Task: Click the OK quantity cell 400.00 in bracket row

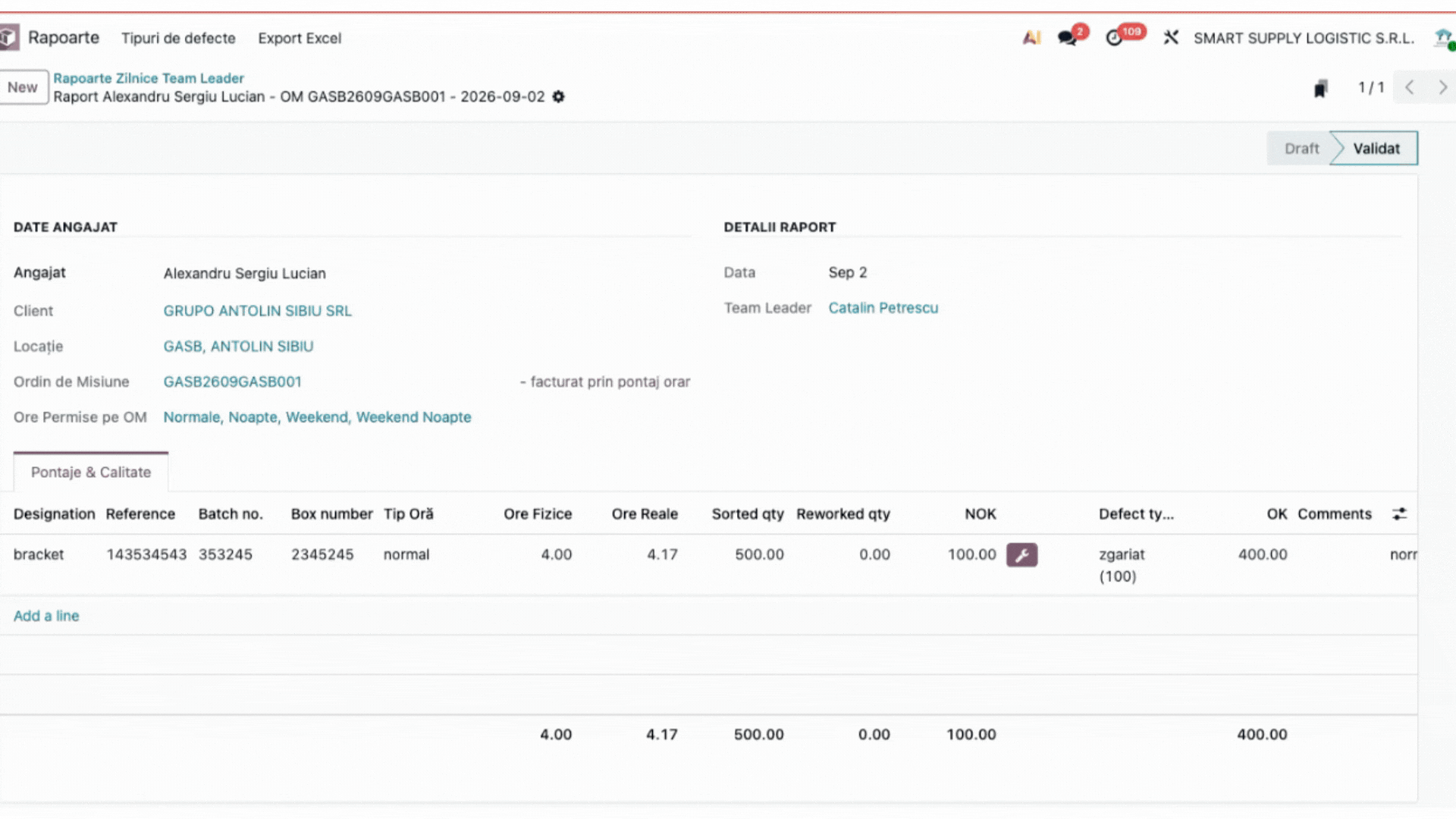Action: point(1263,555)
